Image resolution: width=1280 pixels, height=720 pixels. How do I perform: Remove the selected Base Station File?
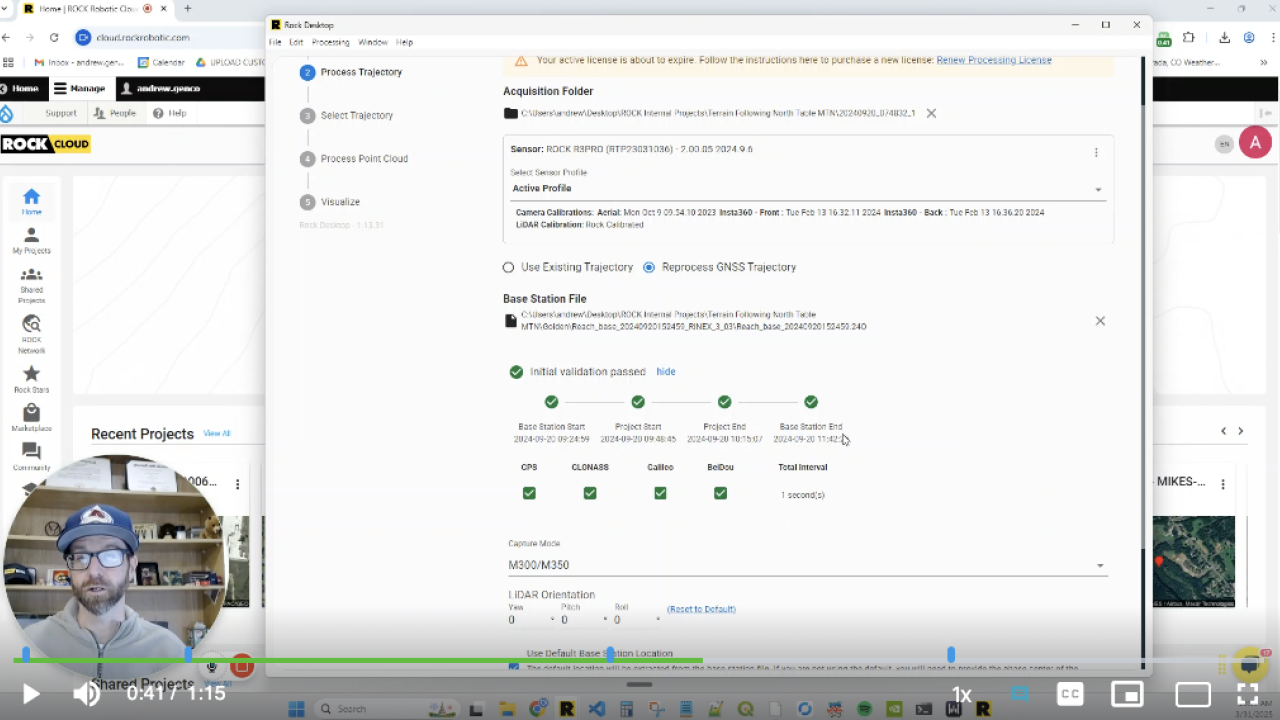[x=1100, y=320]
